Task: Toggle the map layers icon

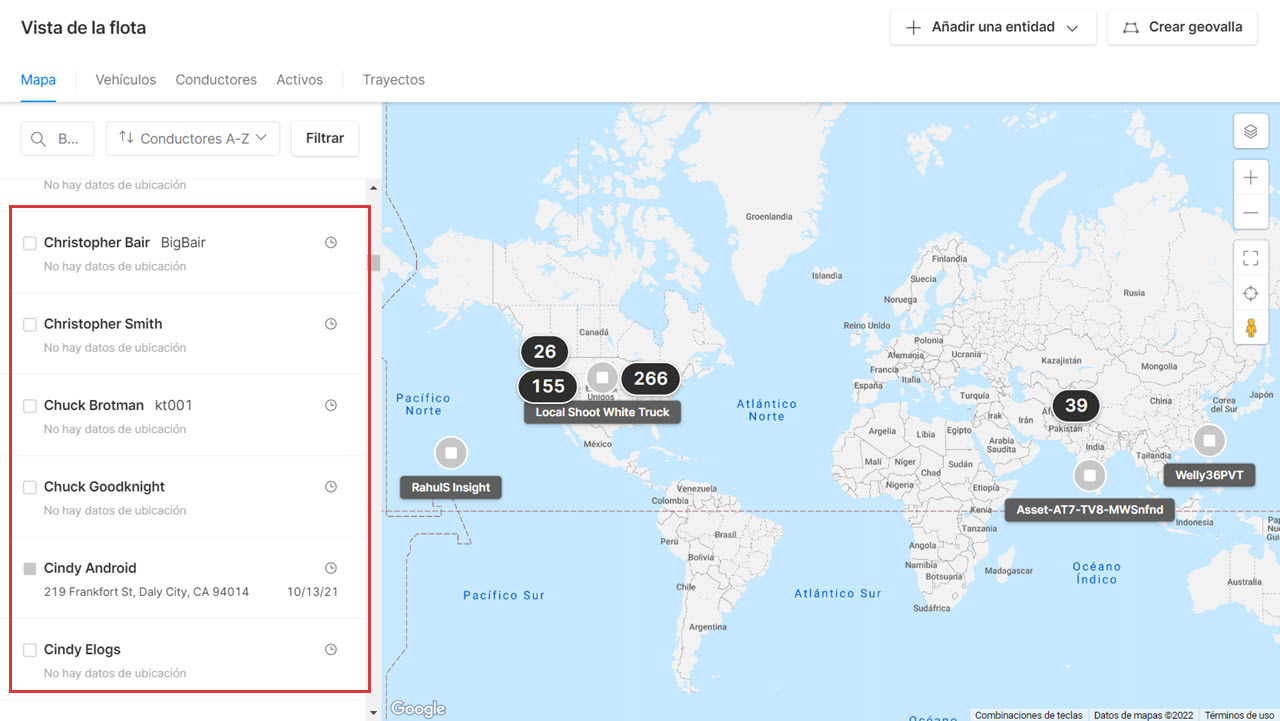Action: 1251,130
